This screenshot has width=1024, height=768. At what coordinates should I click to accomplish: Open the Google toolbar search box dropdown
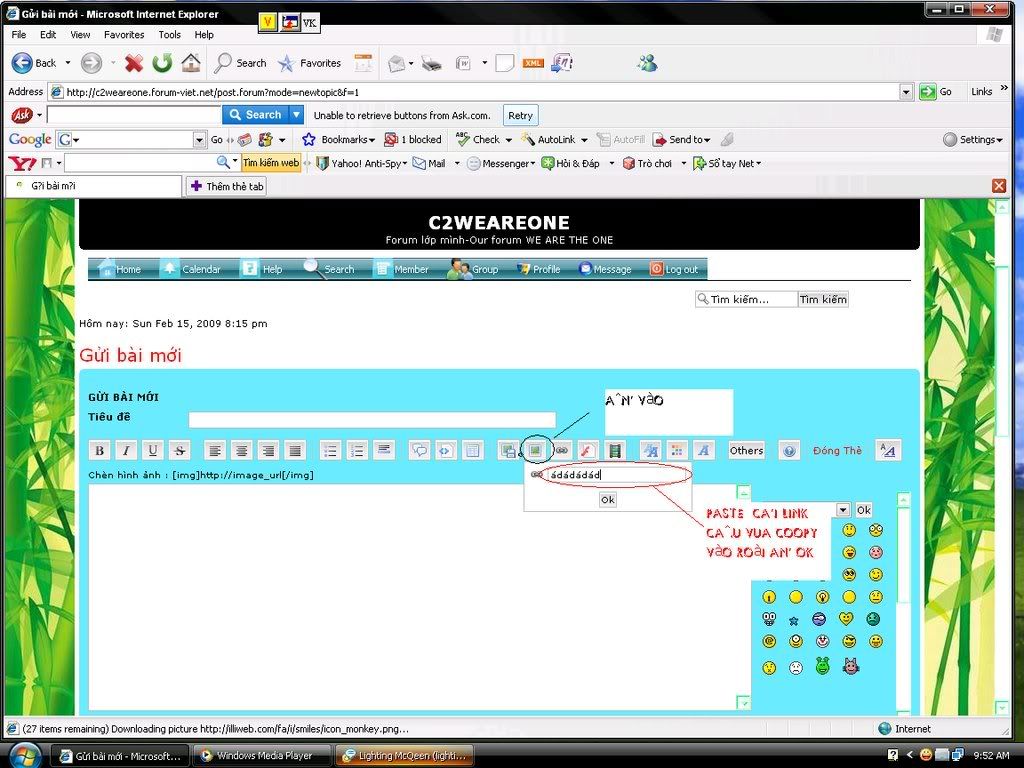pos(199,140)
